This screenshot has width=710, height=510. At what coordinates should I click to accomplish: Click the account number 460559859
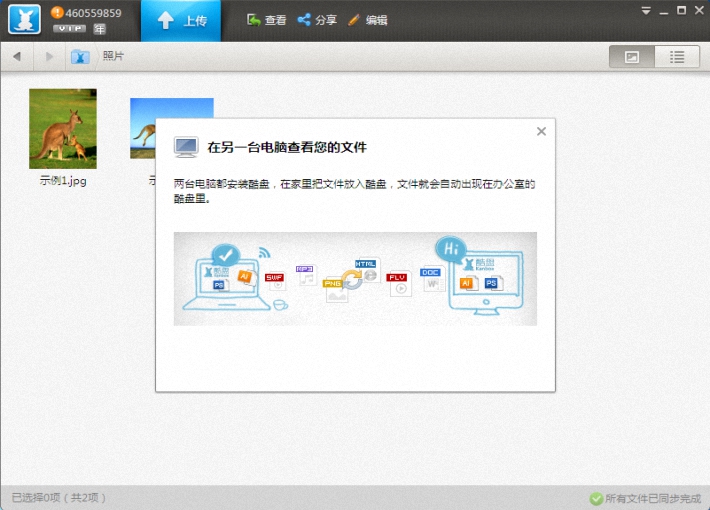(x=92, y=13)
